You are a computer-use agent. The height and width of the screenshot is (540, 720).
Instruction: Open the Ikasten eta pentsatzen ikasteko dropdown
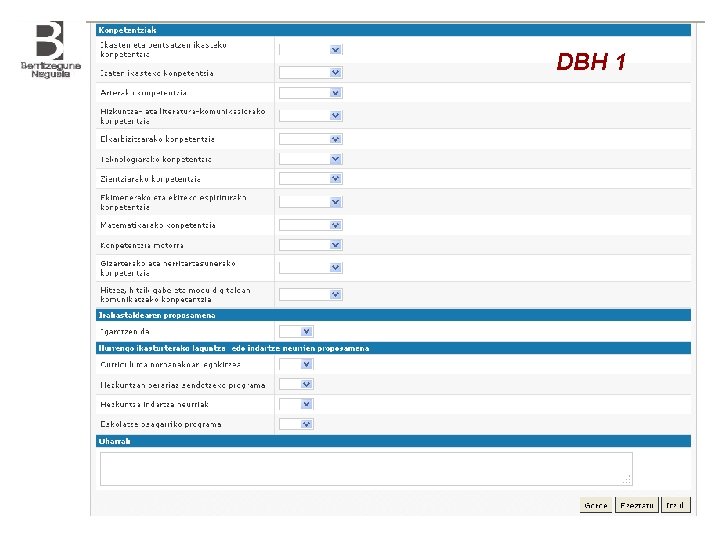(311, 49)
